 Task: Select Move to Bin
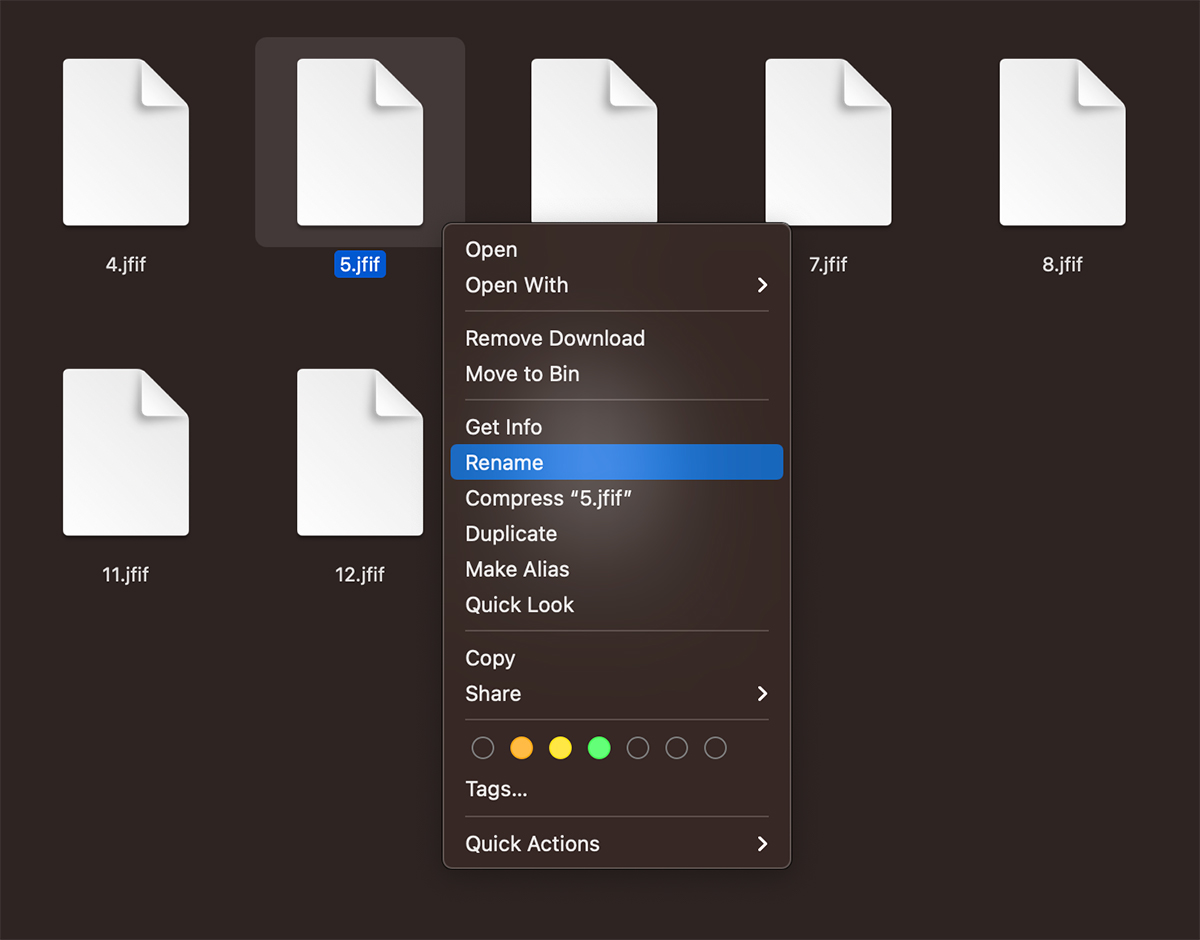point(617,374)
